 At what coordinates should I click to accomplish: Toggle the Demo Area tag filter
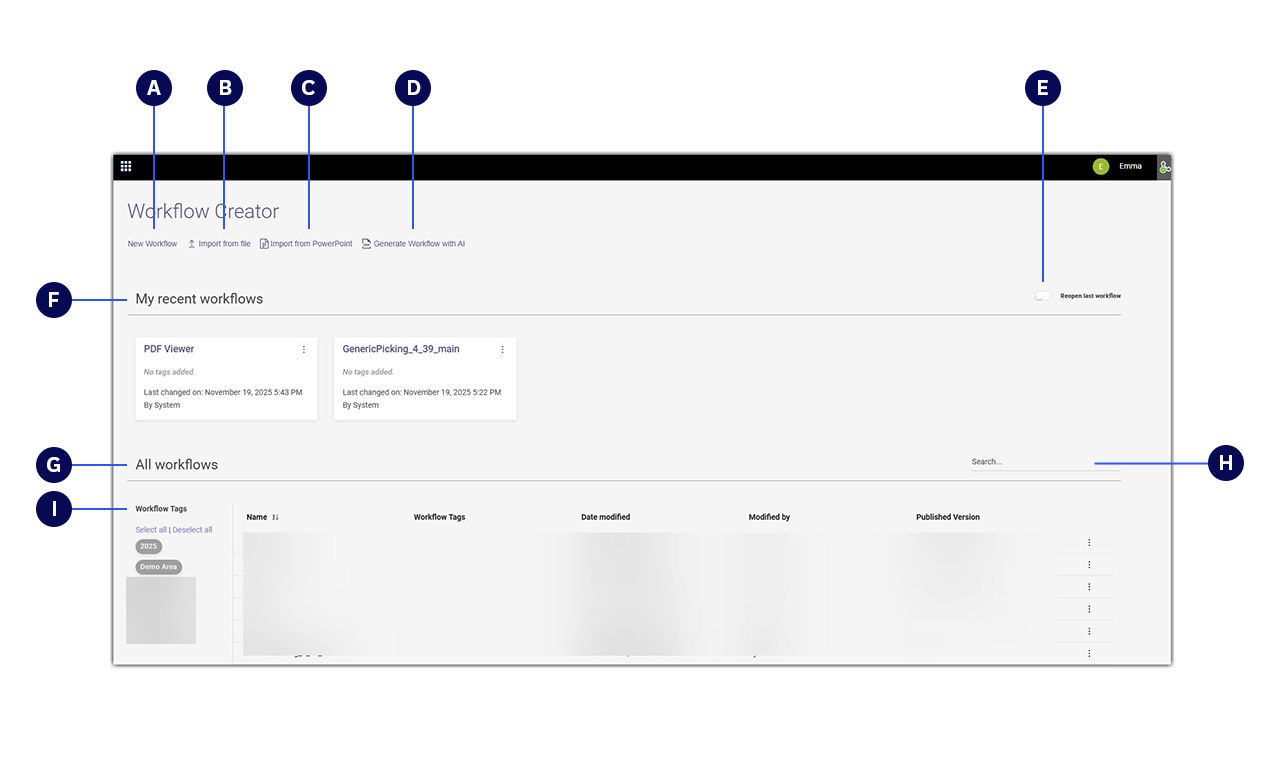[159, 567]
